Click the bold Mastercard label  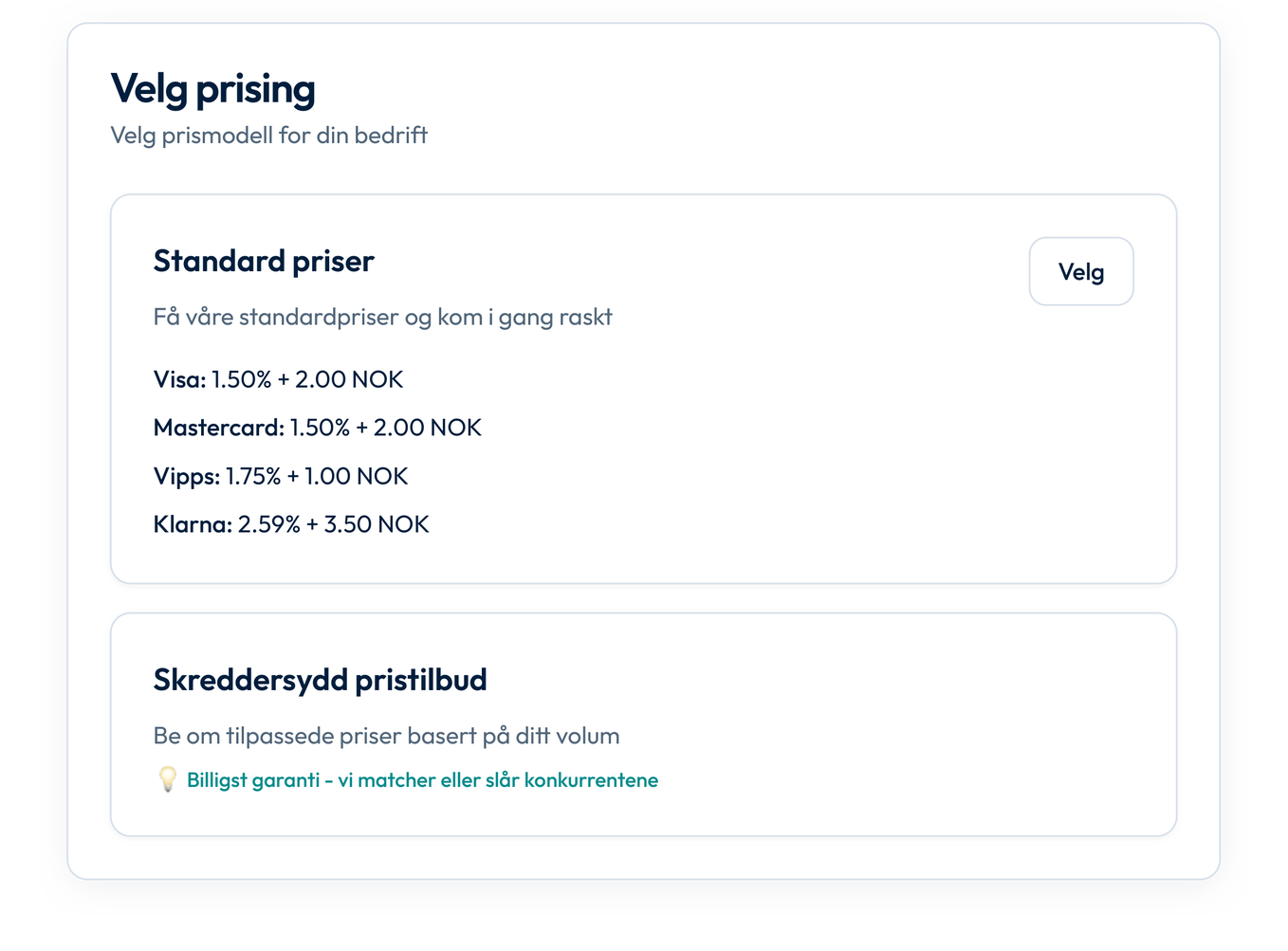[x=218, y=428]
